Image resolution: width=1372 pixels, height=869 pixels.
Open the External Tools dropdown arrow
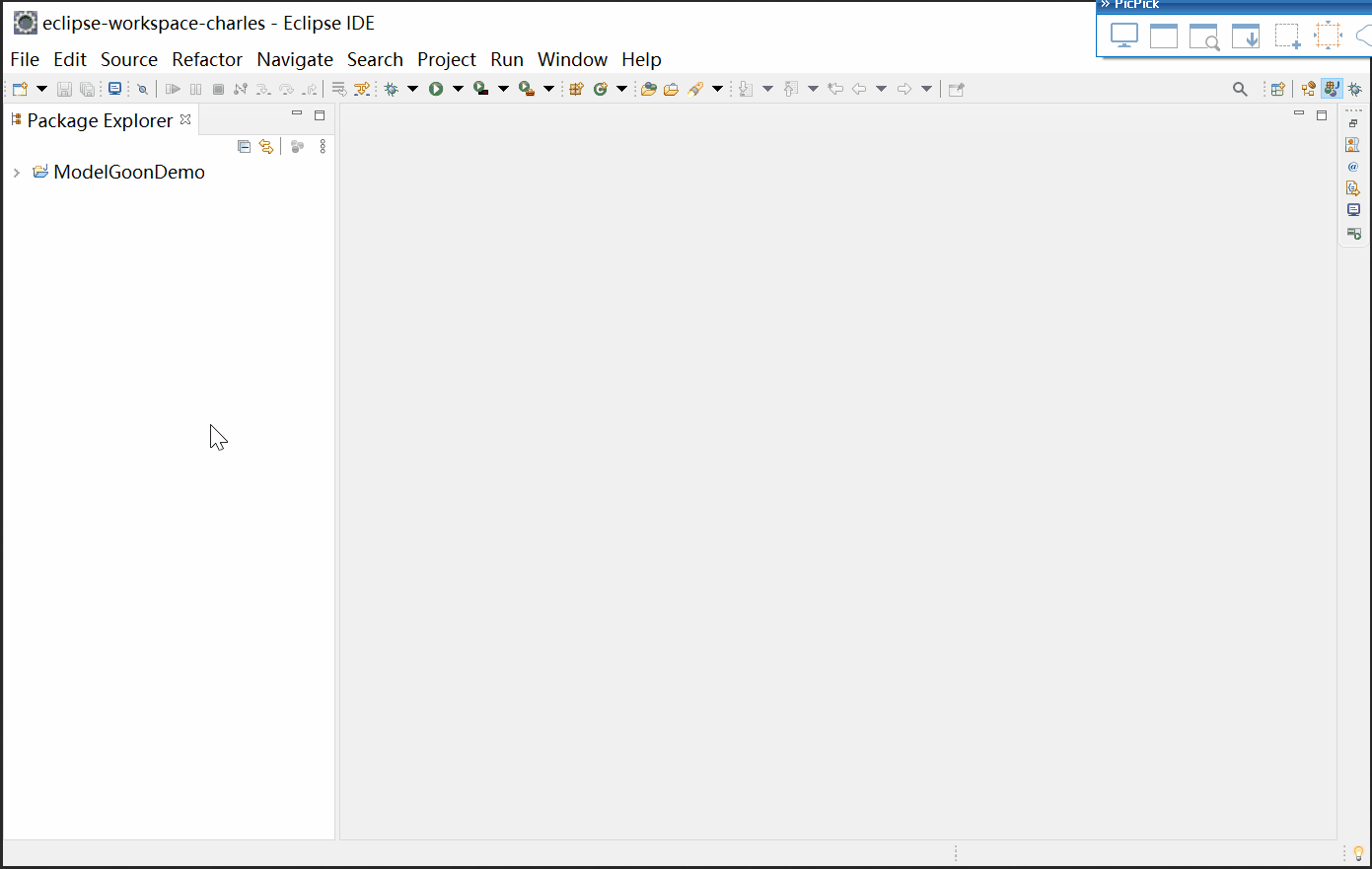(548, 89)
